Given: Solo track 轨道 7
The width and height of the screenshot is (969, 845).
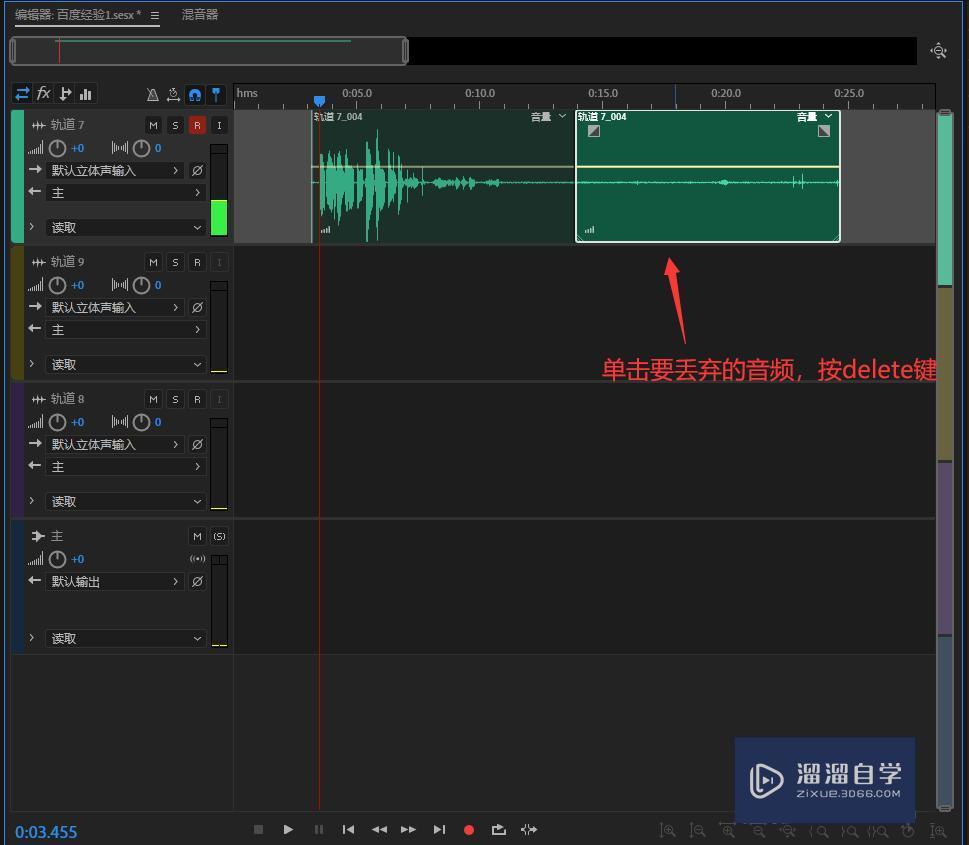Looking at the screenshot, I should 176,125.
